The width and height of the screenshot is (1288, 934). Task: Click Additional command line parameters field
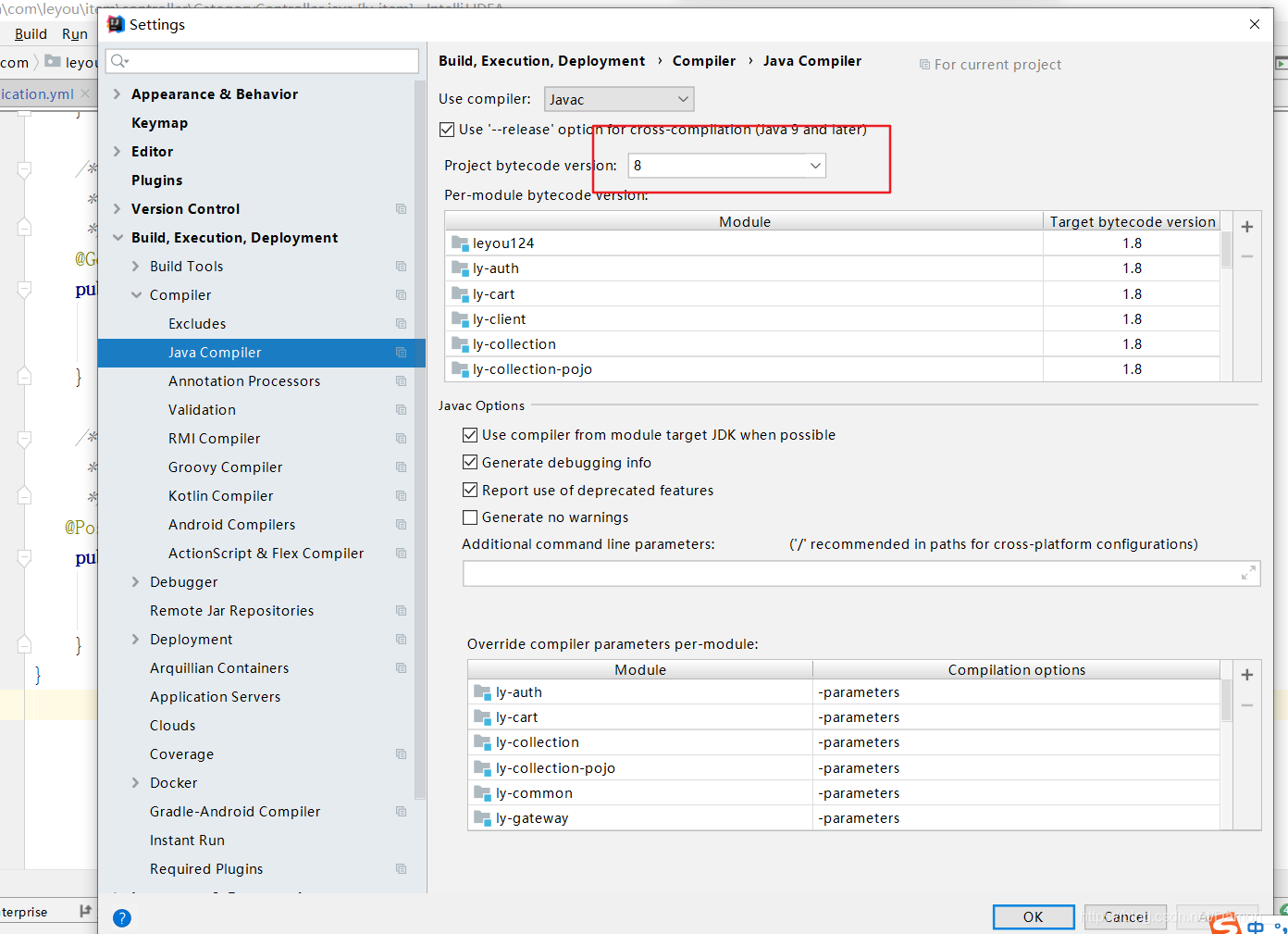[861, 574]
